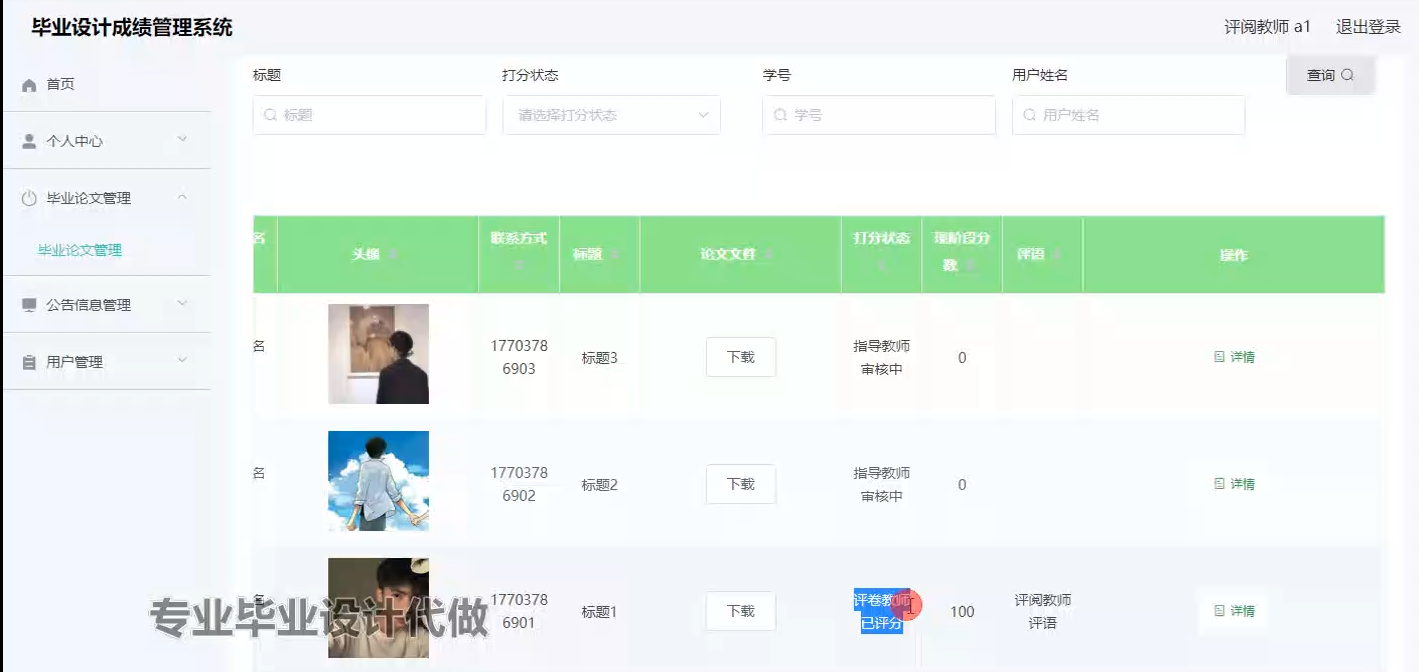Toggle sorting on the 标题 column header
1419x672 pixels.
coord(615,255)
